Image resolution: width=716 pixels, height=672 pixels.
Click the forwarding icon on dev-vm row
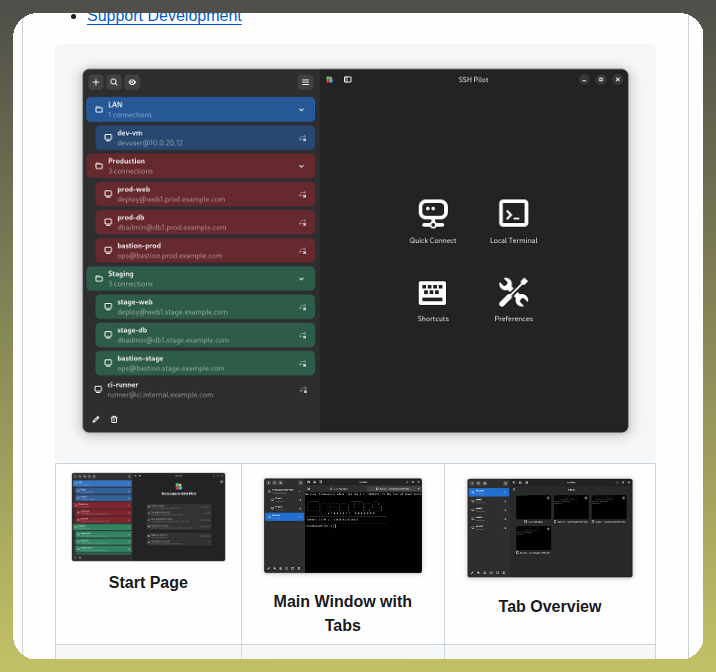pos(303,138)
